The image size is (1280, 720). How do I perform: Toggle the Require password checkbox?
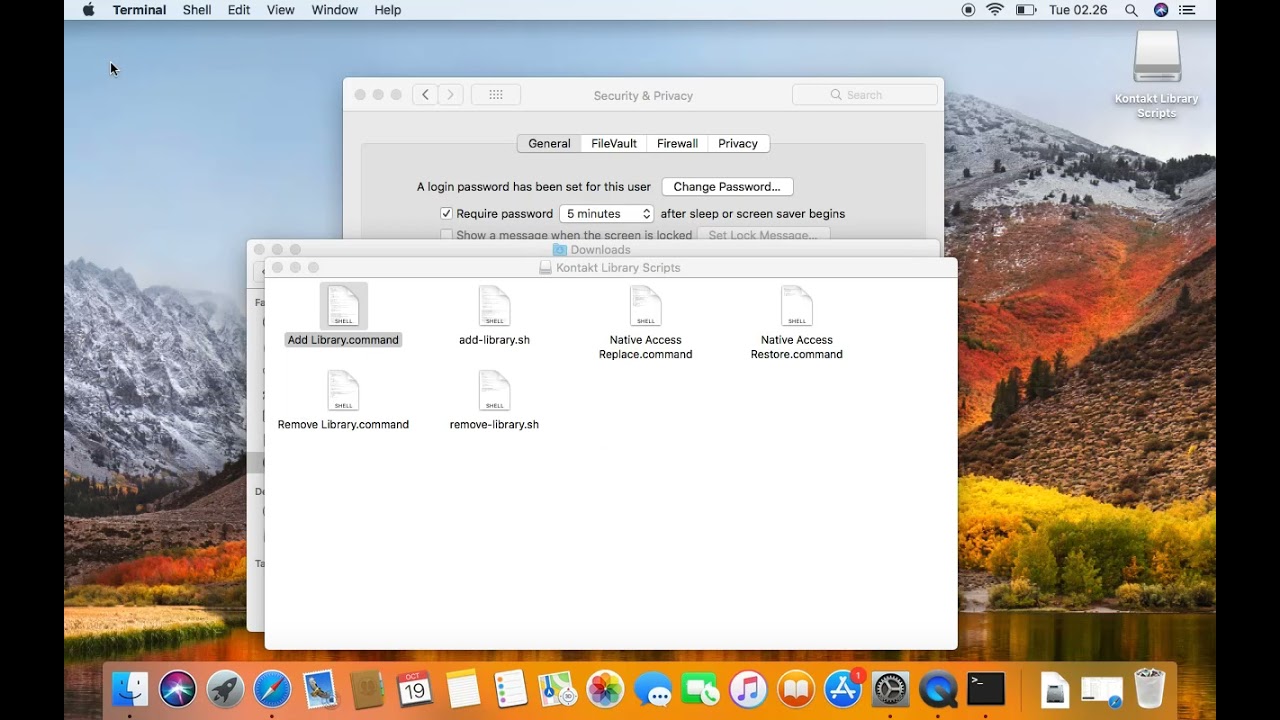[x=447, y=213]
